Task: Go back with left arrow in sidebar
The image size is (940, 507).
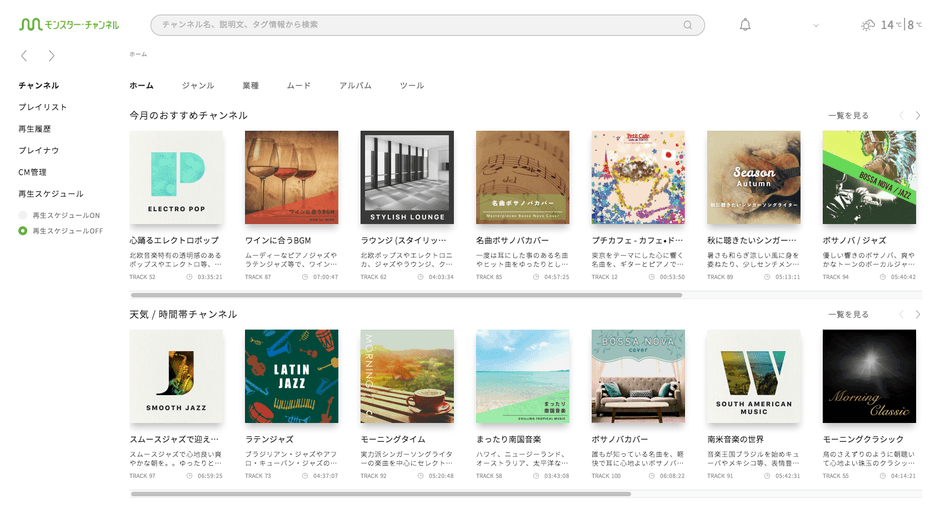Action: 25,56
